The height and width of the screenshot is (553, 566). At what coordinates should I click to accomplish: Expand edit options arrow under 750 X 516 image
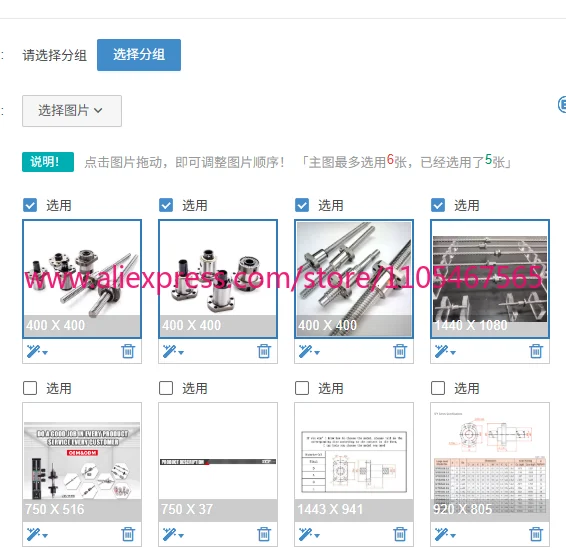45,536
